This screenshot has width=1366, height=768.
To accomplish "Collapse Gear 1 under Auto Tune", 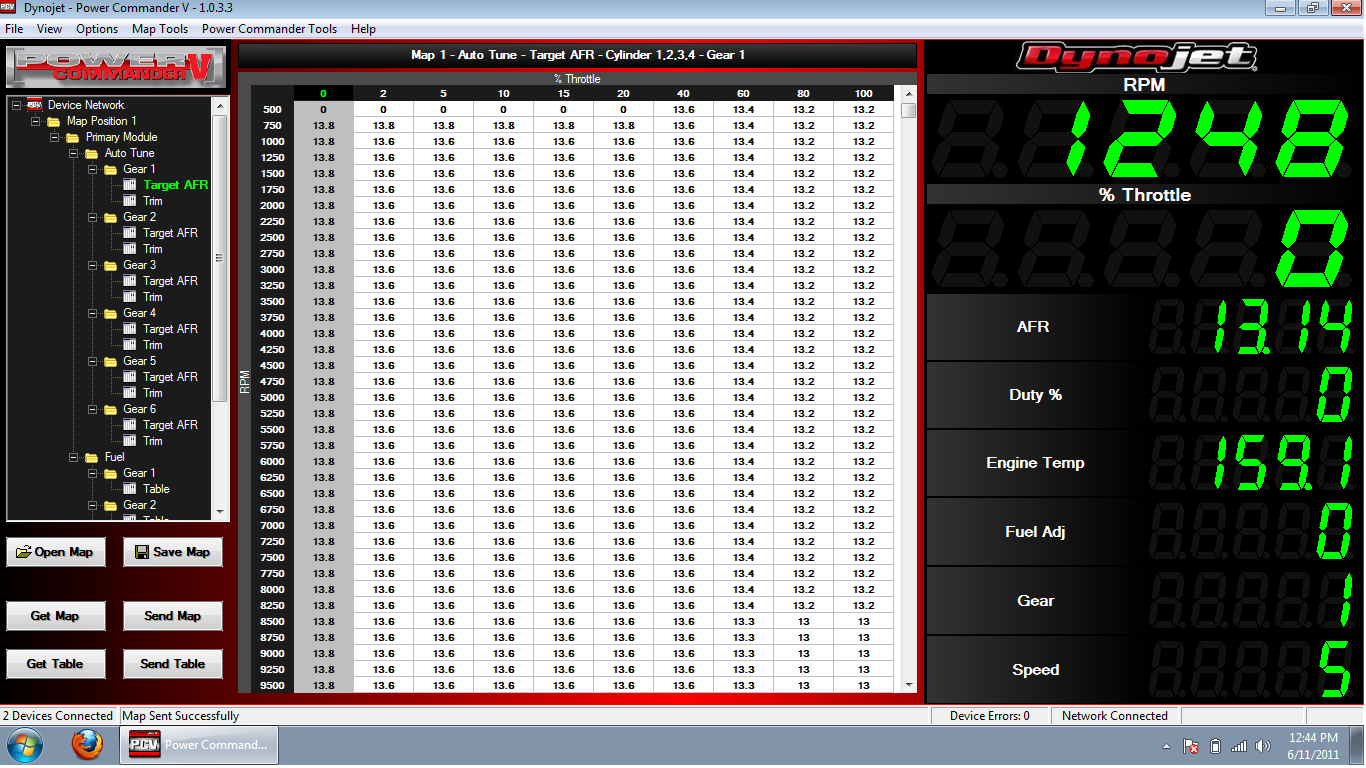I will pyautogui.click(x=92, y=169).
